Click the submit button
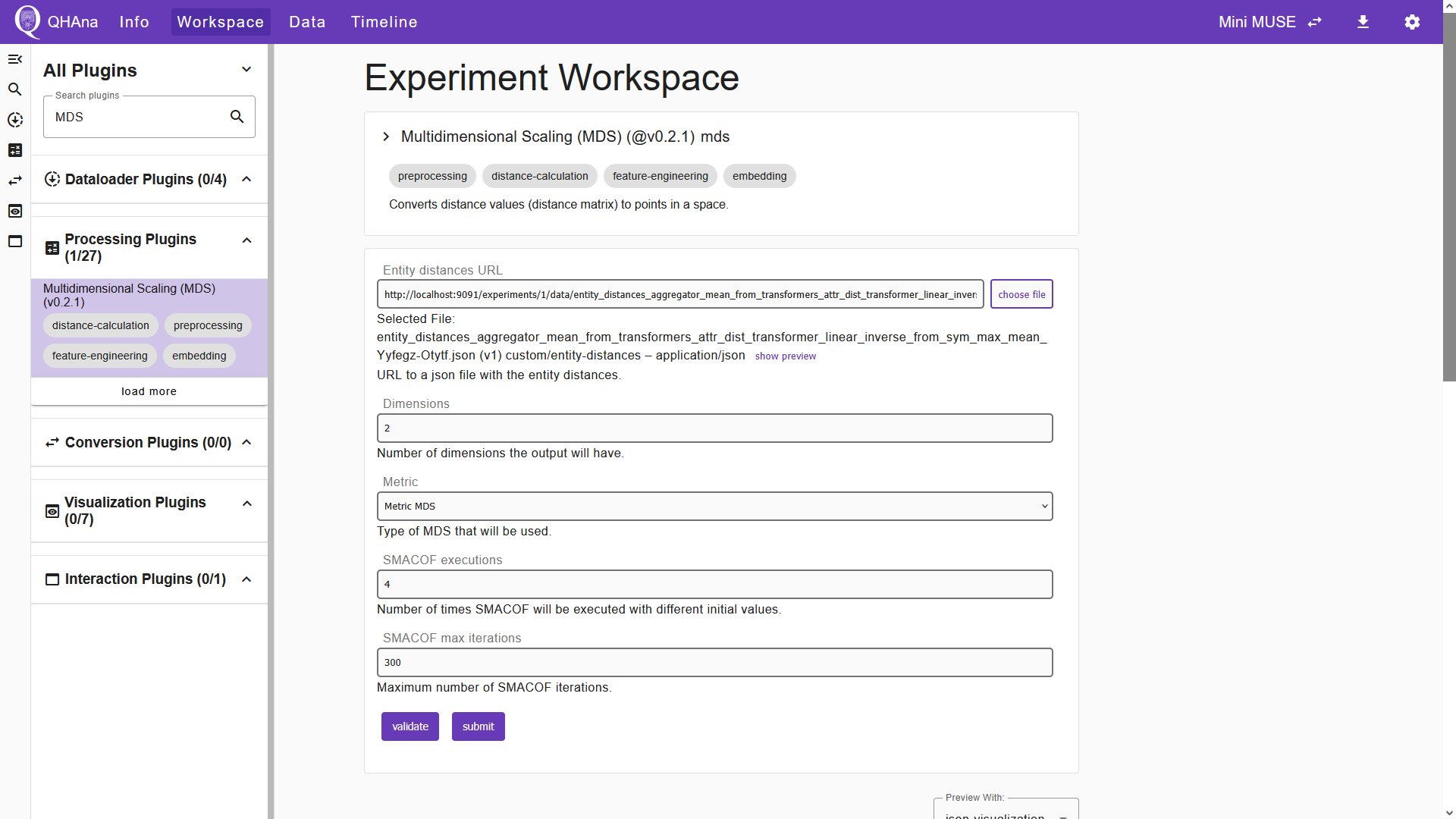This screenshot has height=819, width=1456. pos(479,726)
